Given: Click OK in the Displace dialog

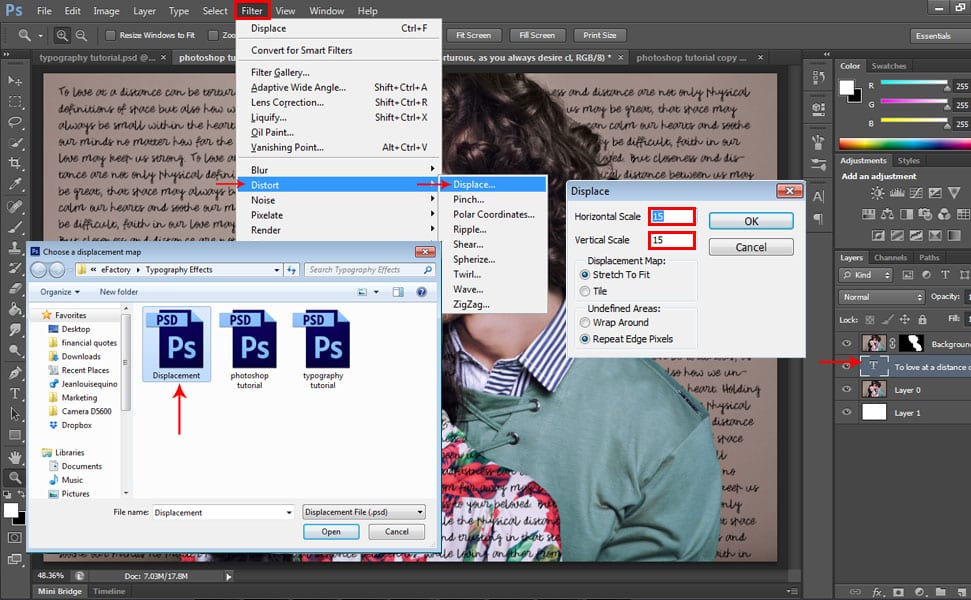Looking at the screenshot, I should 751,221.
